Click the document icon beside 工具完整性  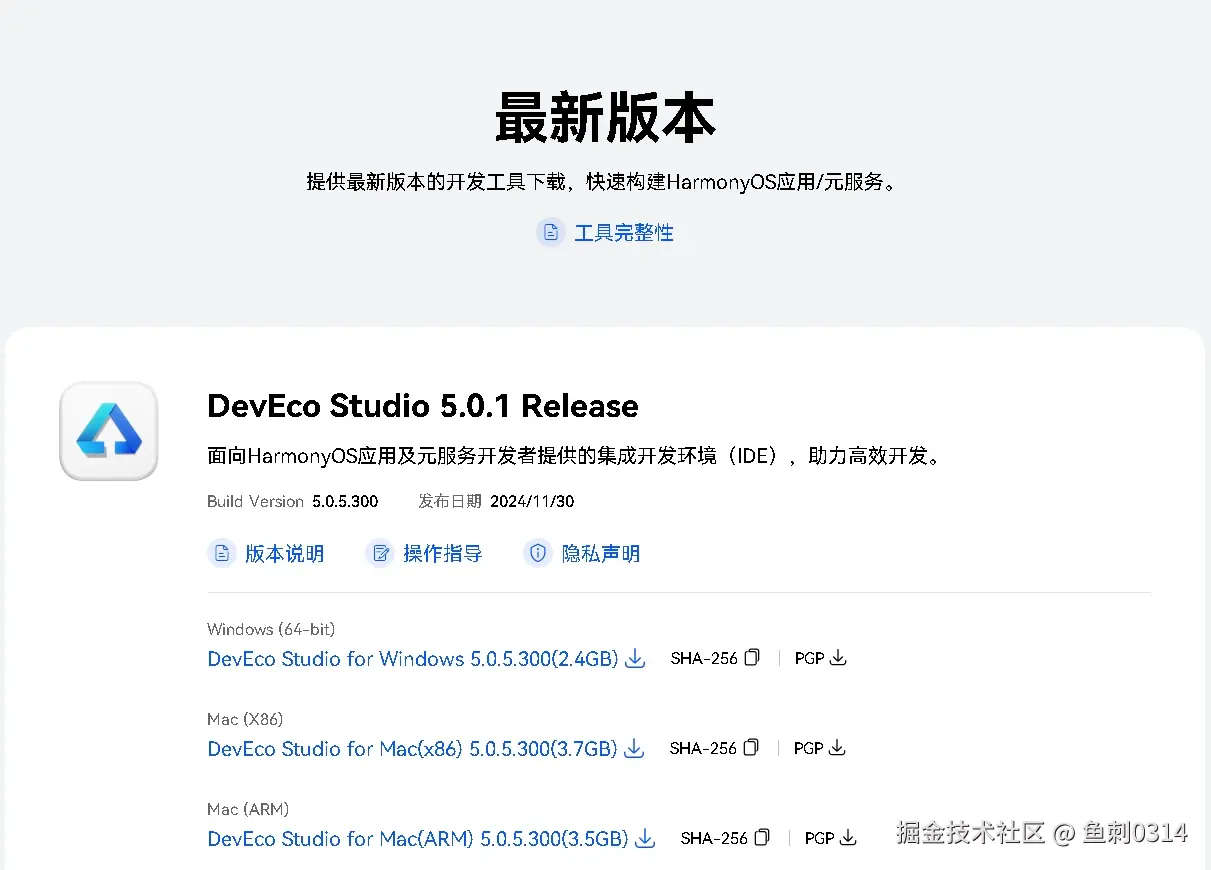[550, 233]
